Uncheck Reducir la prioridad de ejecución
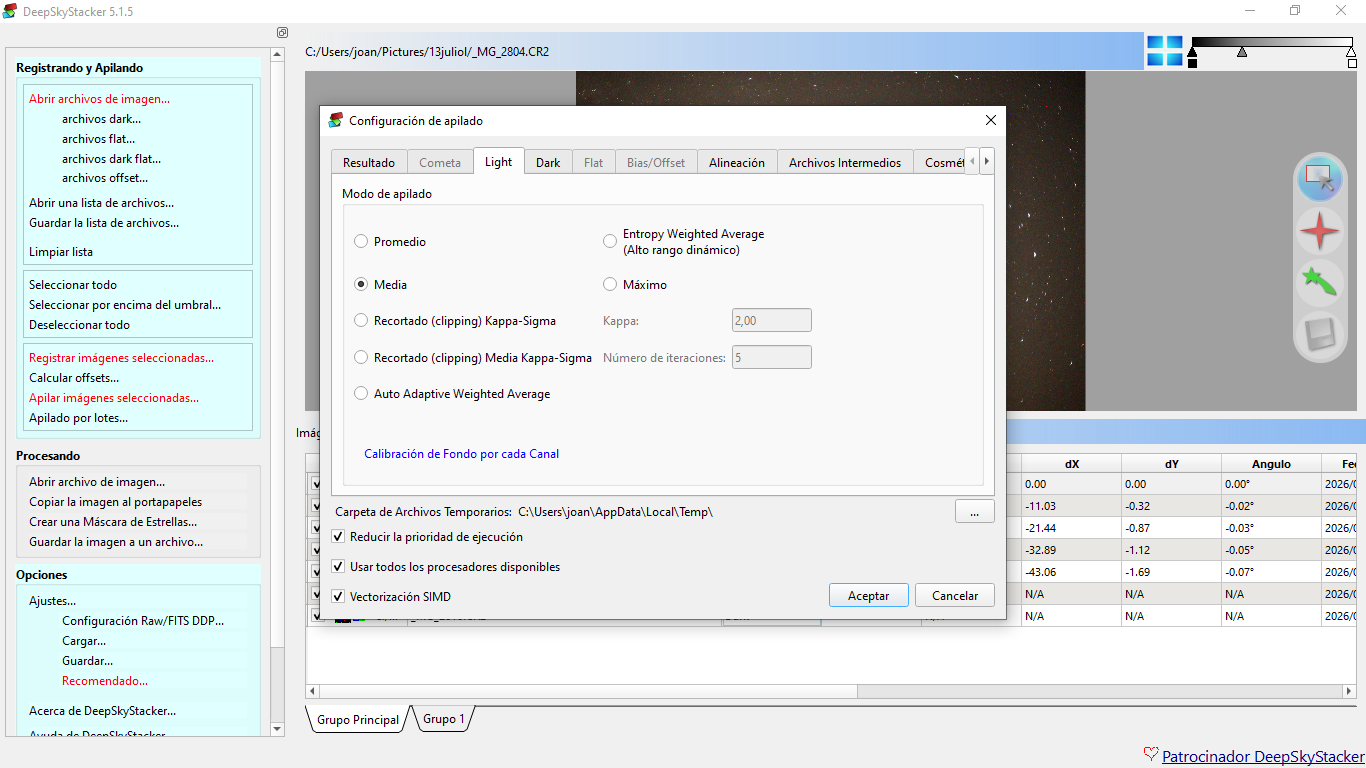The width and height of the screenshot is (1366, 768). click(338, 537)
